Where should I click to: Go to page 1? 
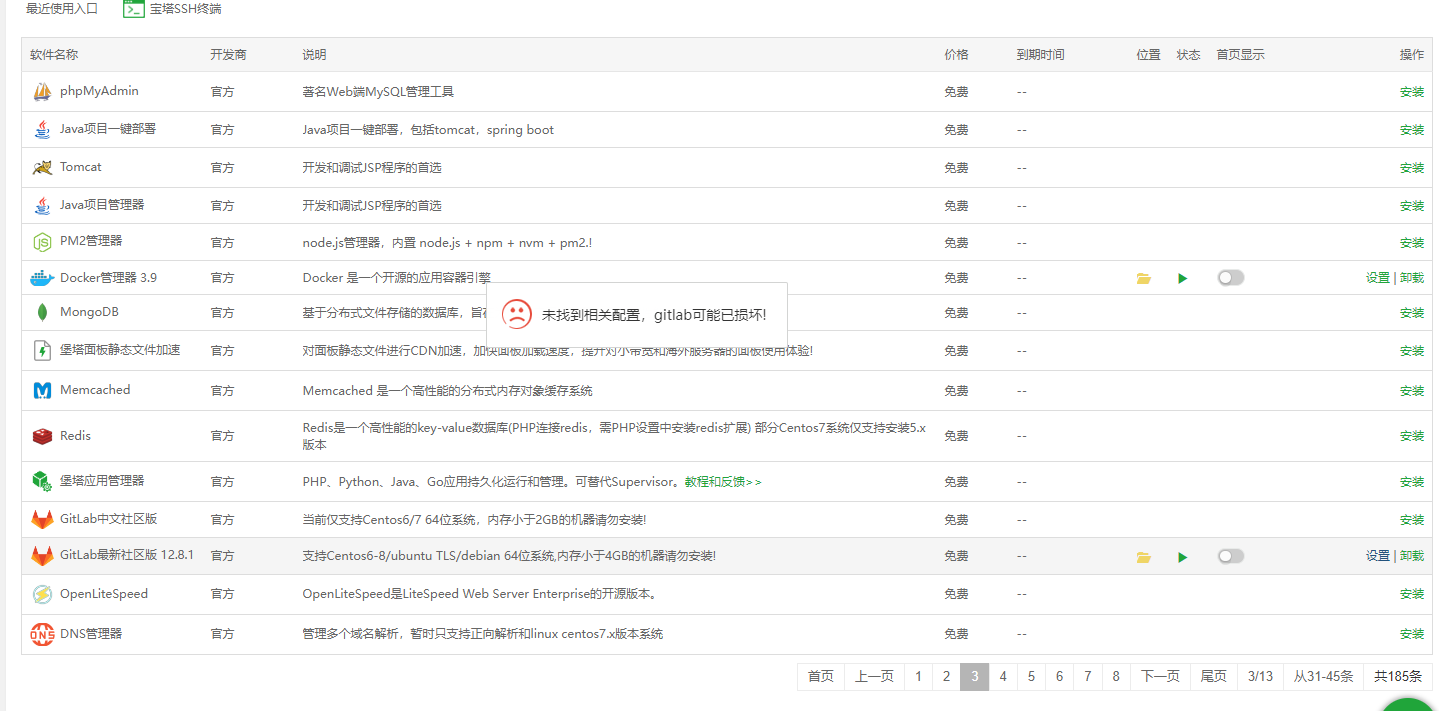coord(918,677)
